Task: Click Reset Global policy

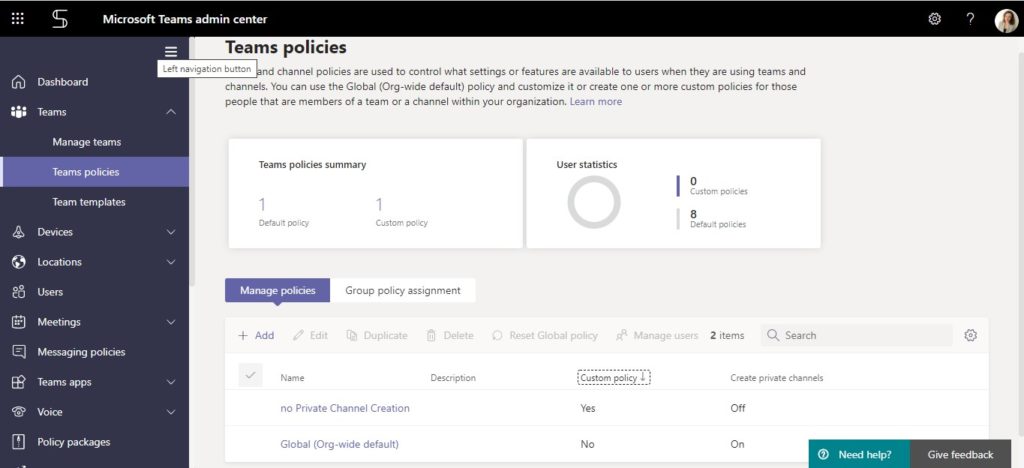Action: (x=545, y=335)
